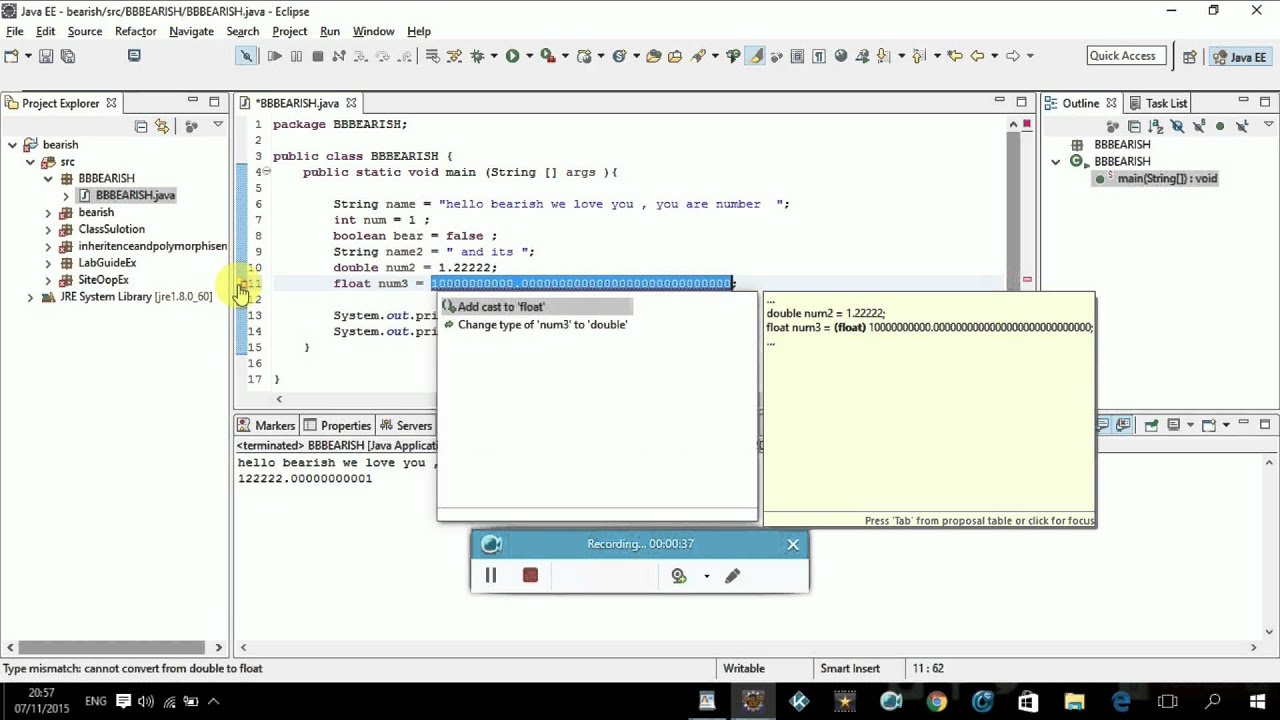
Task: Click the Debug bug icon
Action: [477, 56]
